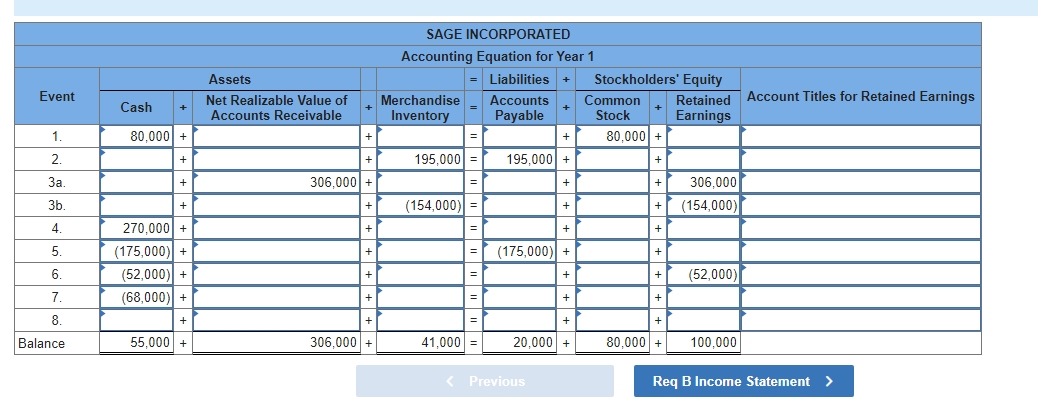Click the 'Merchandise Inventory' column header

420,107
